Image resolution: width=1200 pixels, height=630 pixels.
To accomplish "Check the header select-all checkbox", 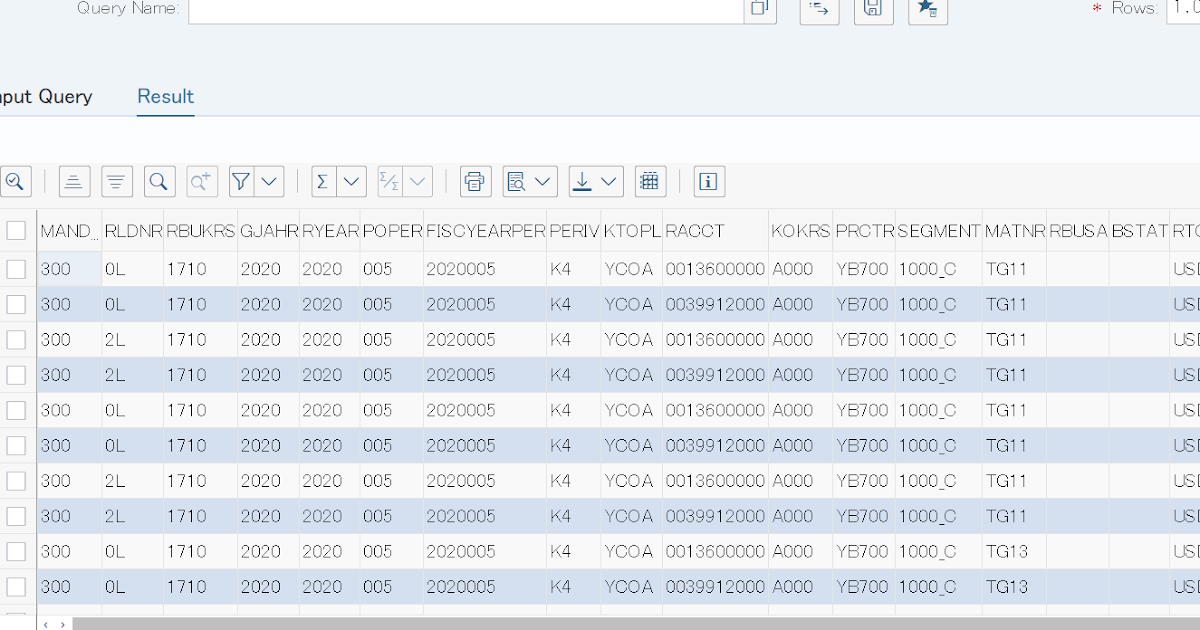I will click(16, 230).
